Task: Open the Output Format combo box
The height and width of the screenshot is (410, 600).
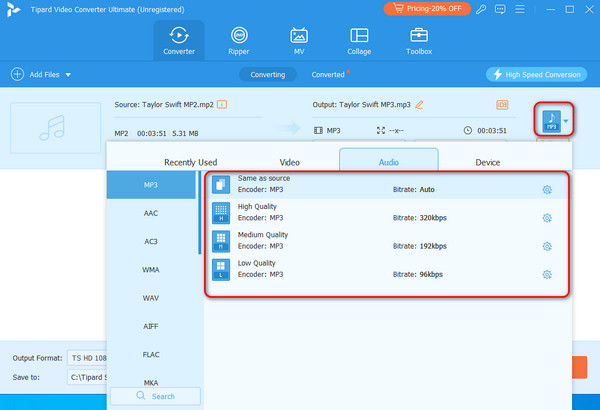Action: pyautogui.click(x=87, y=358)
